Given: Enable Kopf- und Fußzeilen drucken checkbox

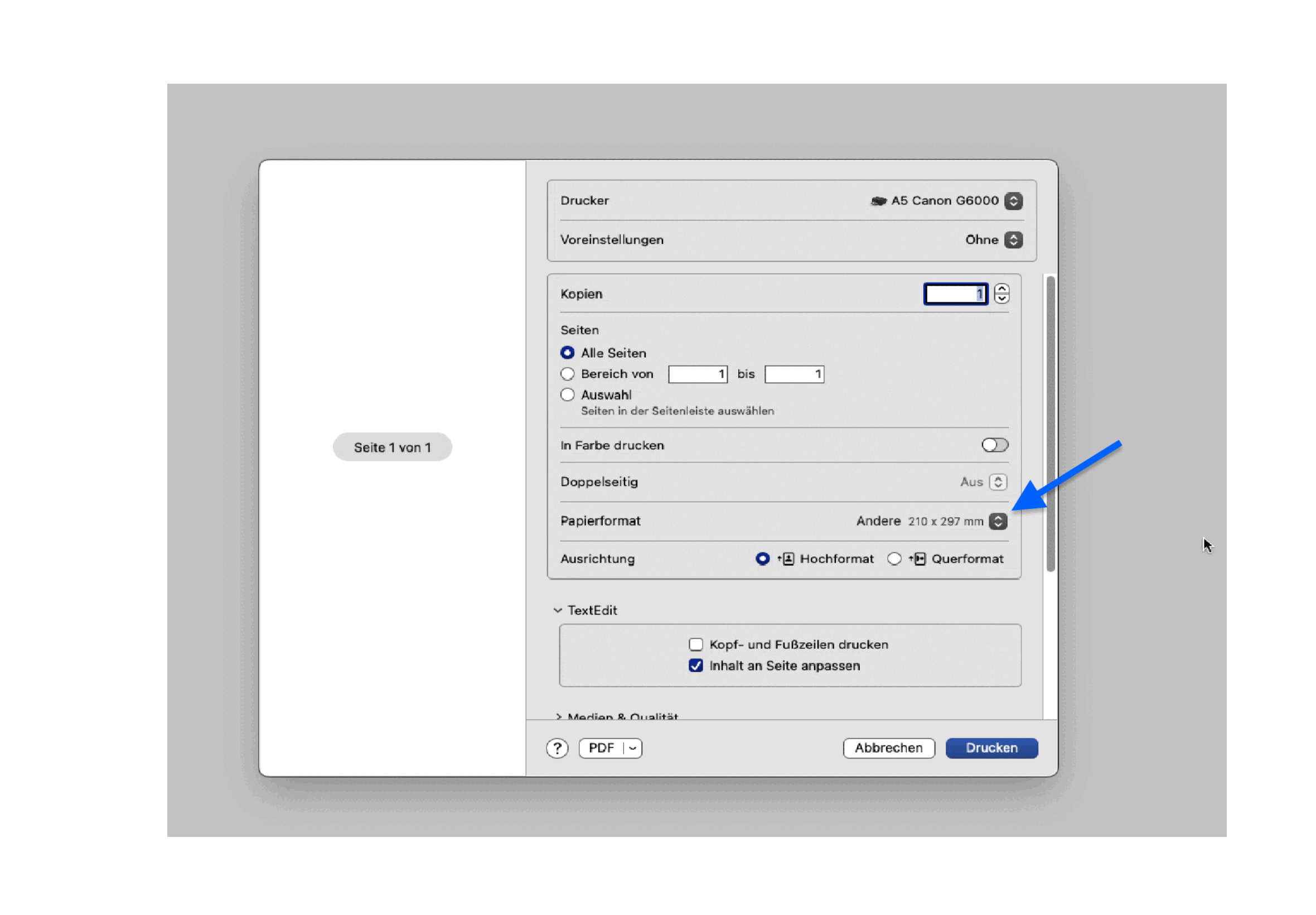Looking at the screenshot, I should coord(695,645).
